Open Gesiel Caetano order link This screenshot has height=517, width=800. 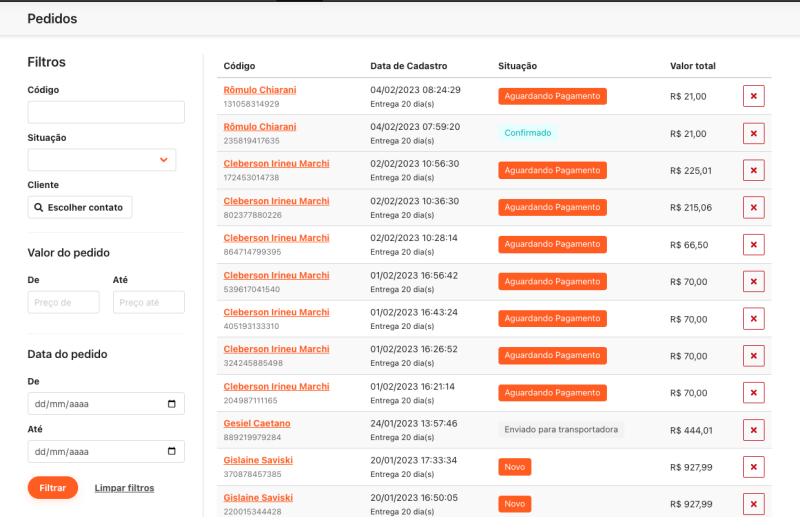coord(257,423)
